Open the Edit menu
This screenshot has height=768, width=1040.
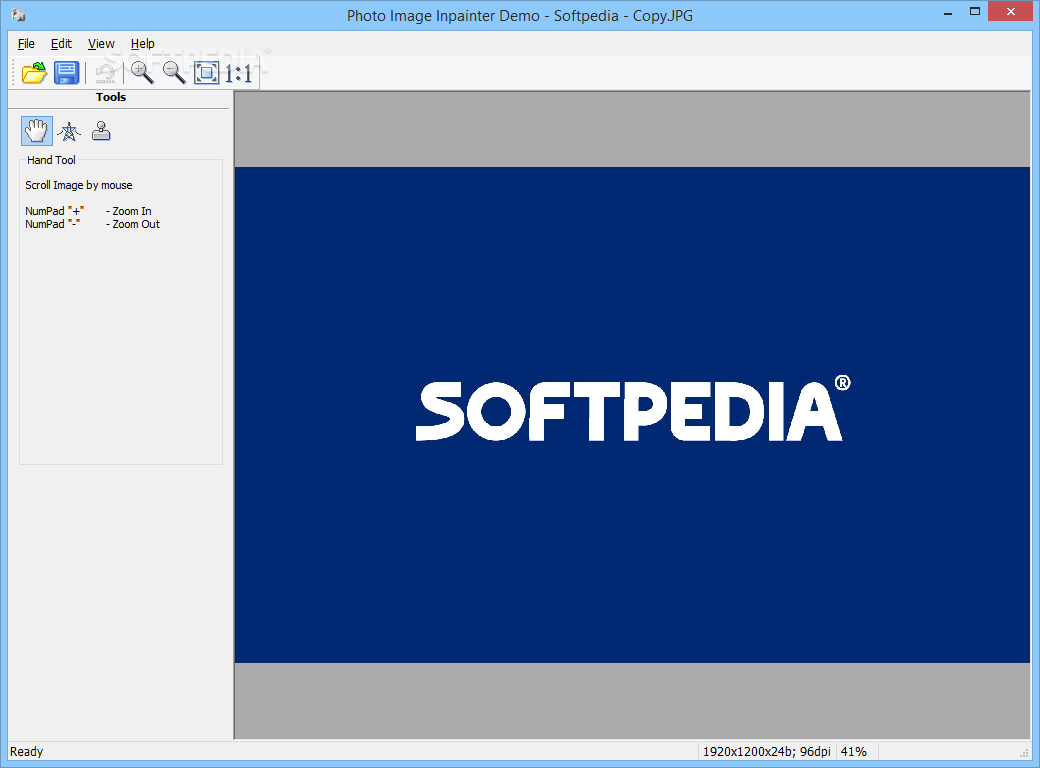pyautogui.click(x=61, y=44)
